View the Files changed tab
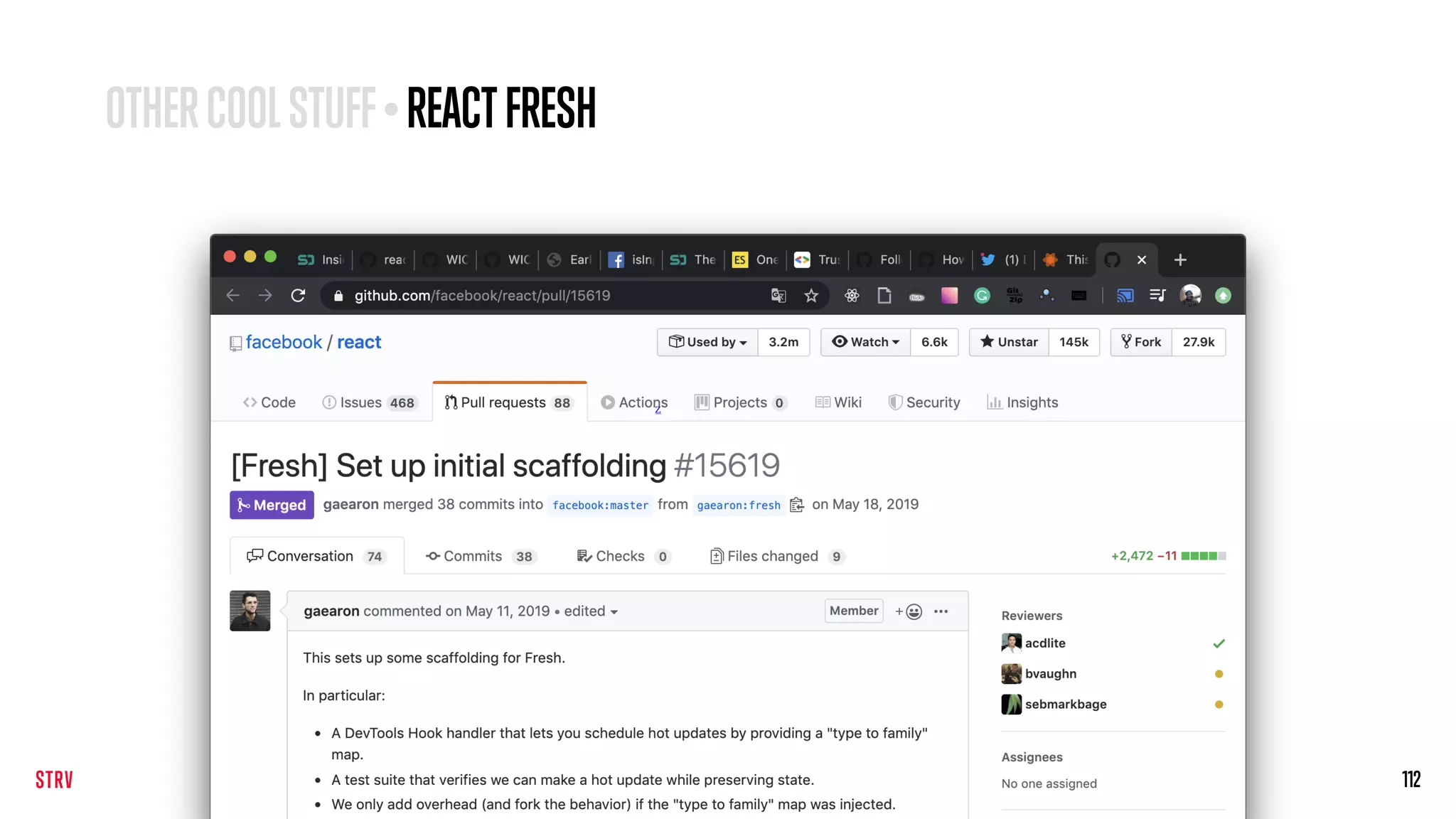The width and height of the screenshot is (1456, 819). 777,556
